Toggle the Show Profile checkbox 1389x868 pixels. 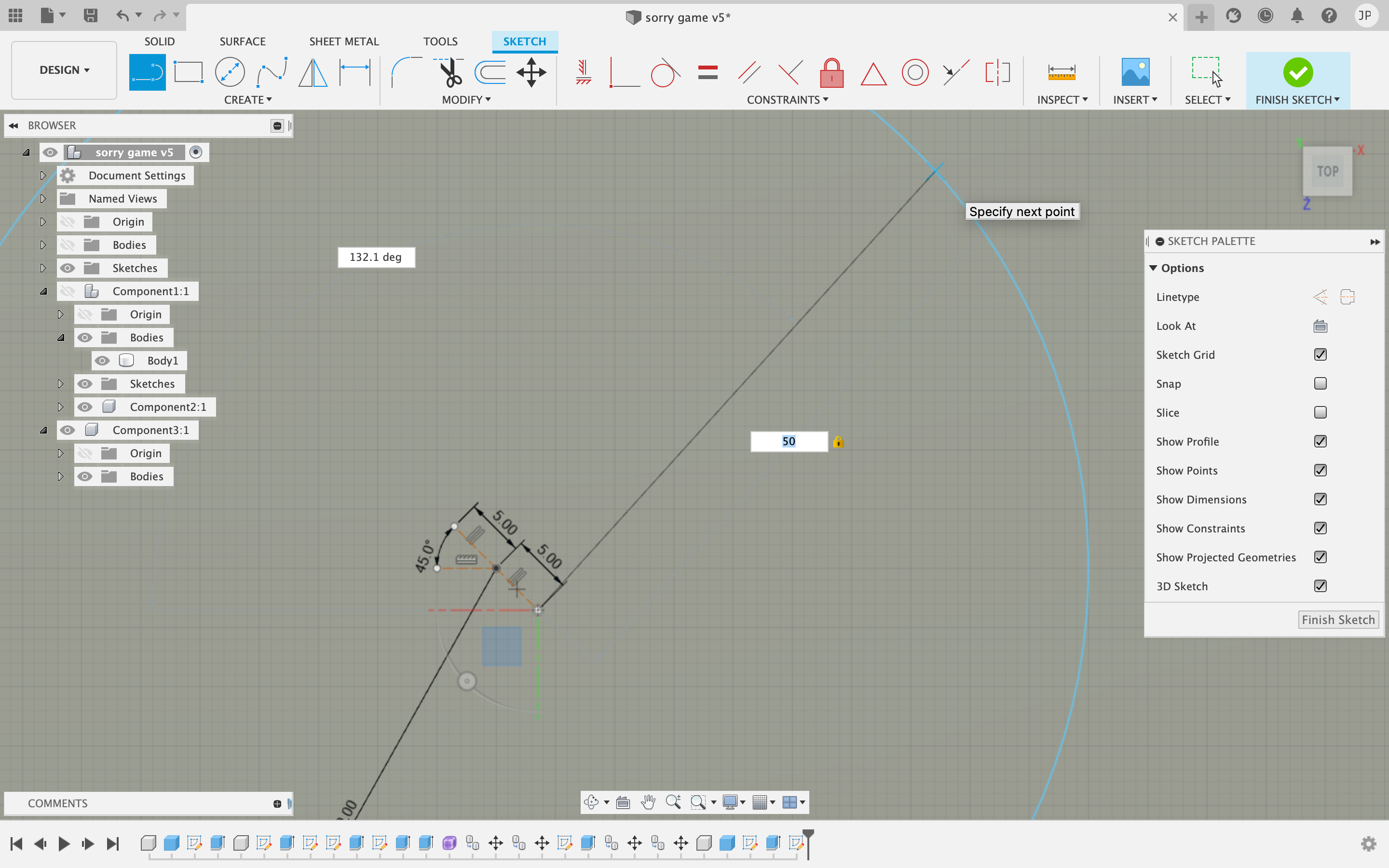click(1320, 441)
